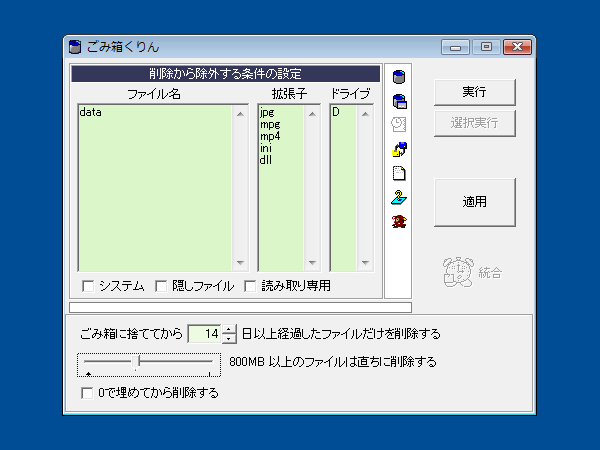Image resolution: width=600 pixels, height=450 pixels.
Task: Click the trash can icon in sidebar
Action: [x=399, y=77]
